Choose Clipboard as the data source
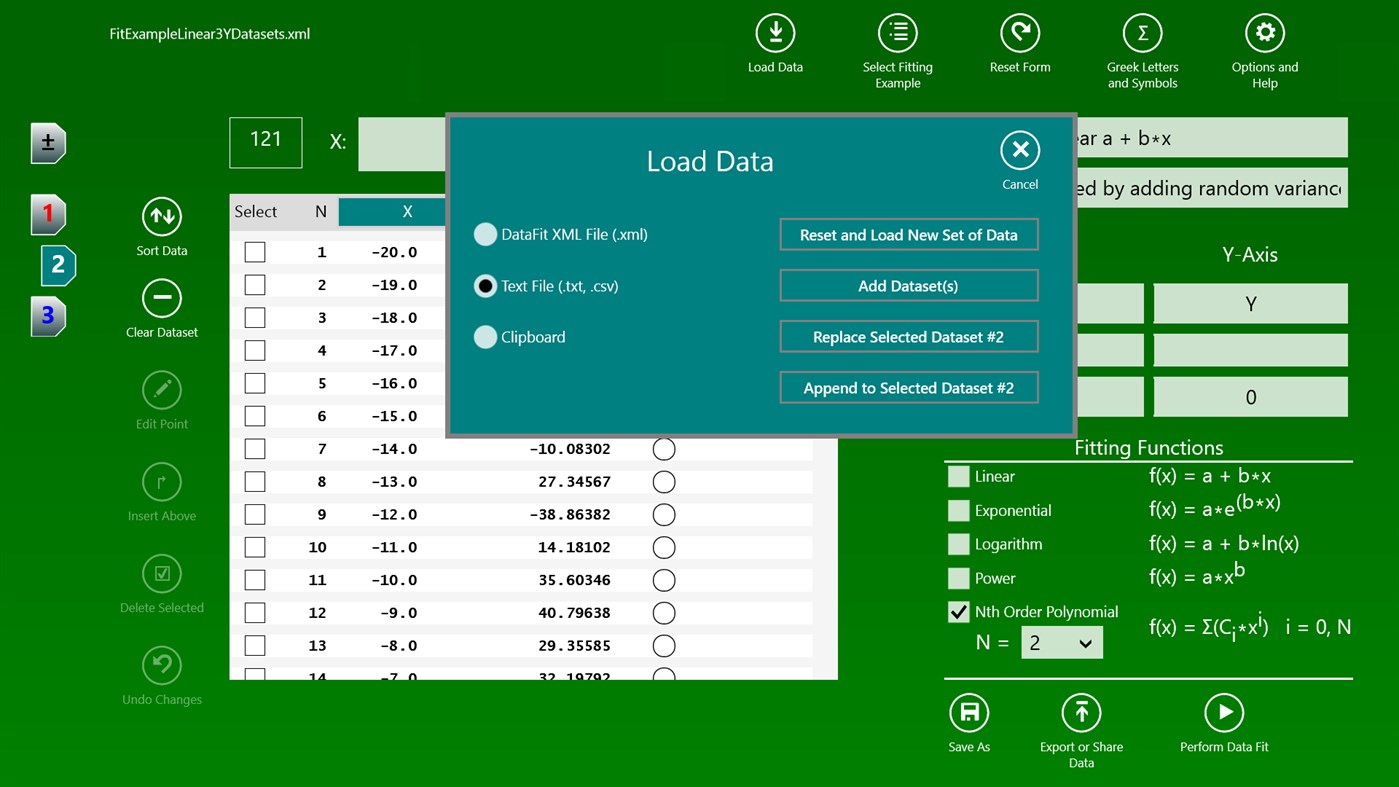1399x787 pixels. tap(485, 337)
